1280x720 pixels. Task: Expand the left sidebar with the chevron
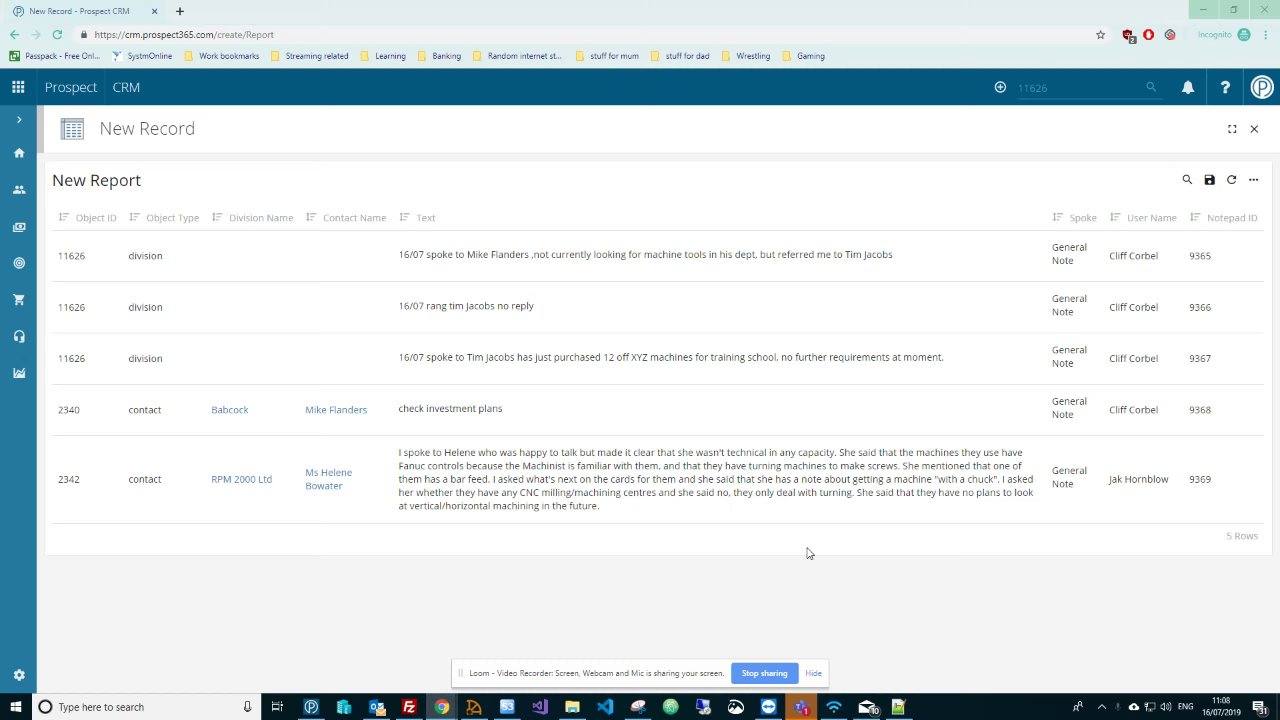point(18,119)
